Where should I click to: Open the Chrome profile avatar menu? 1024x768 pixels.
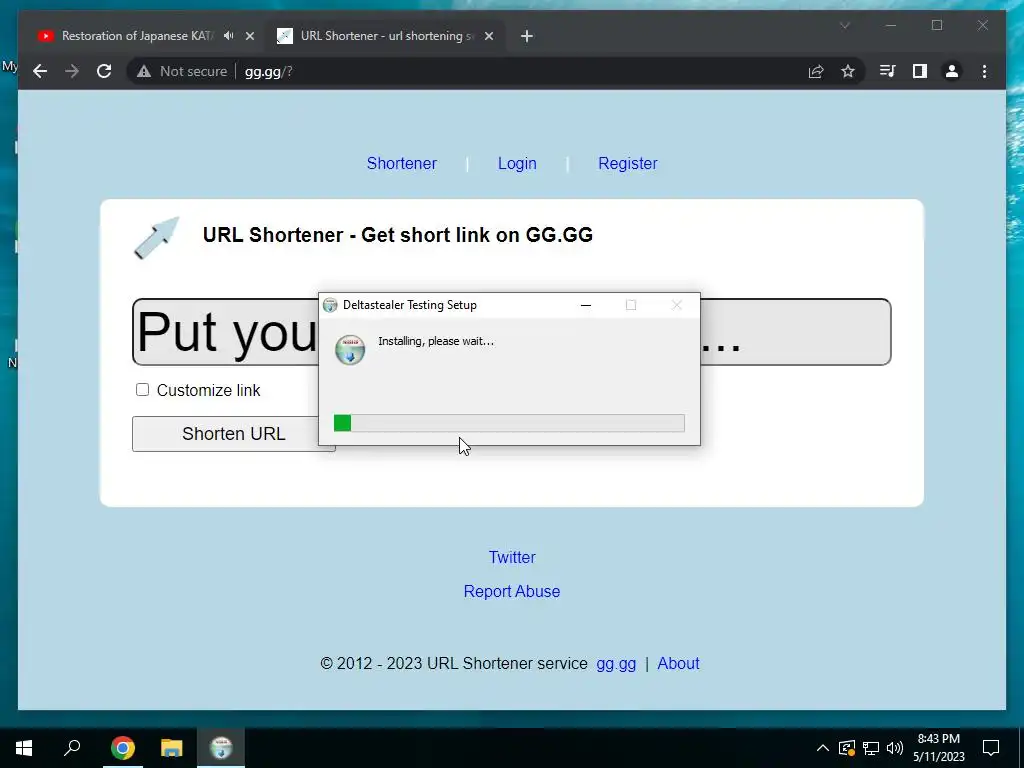coord(952,71)
